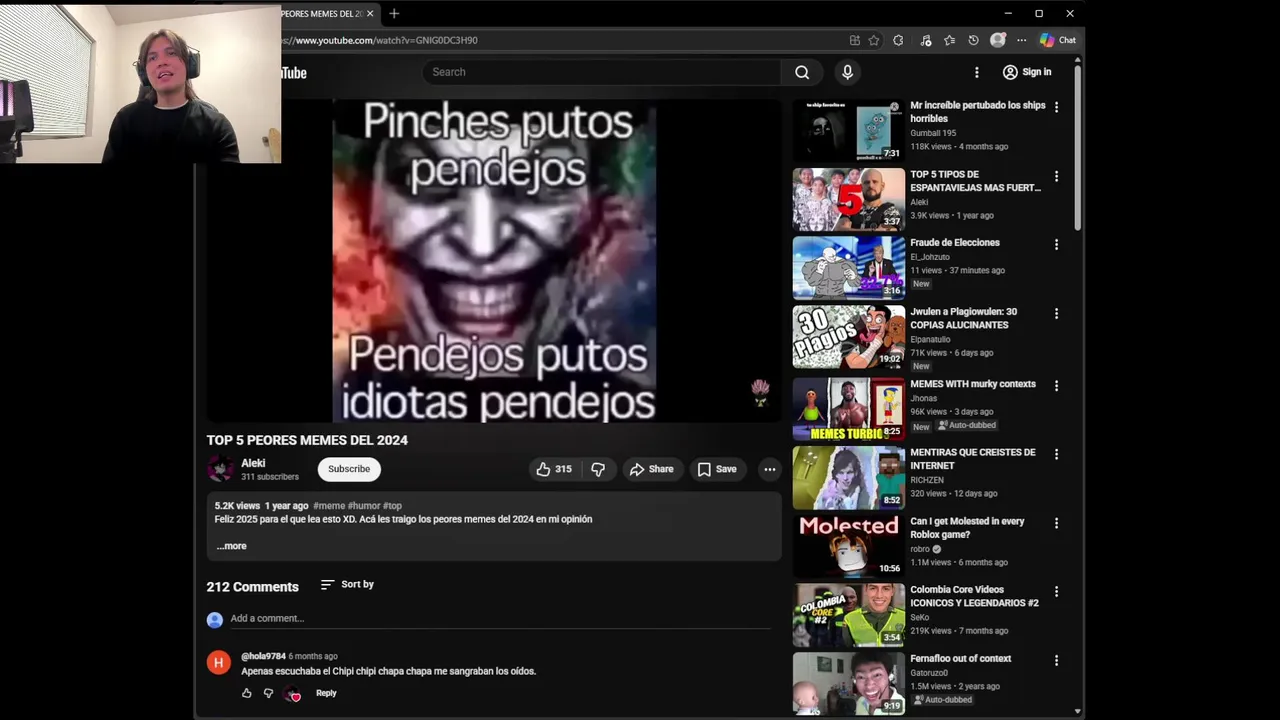Open browser History clock icon
The width and height of the screenshot is (1280, 720).
[x=973, y=40]
